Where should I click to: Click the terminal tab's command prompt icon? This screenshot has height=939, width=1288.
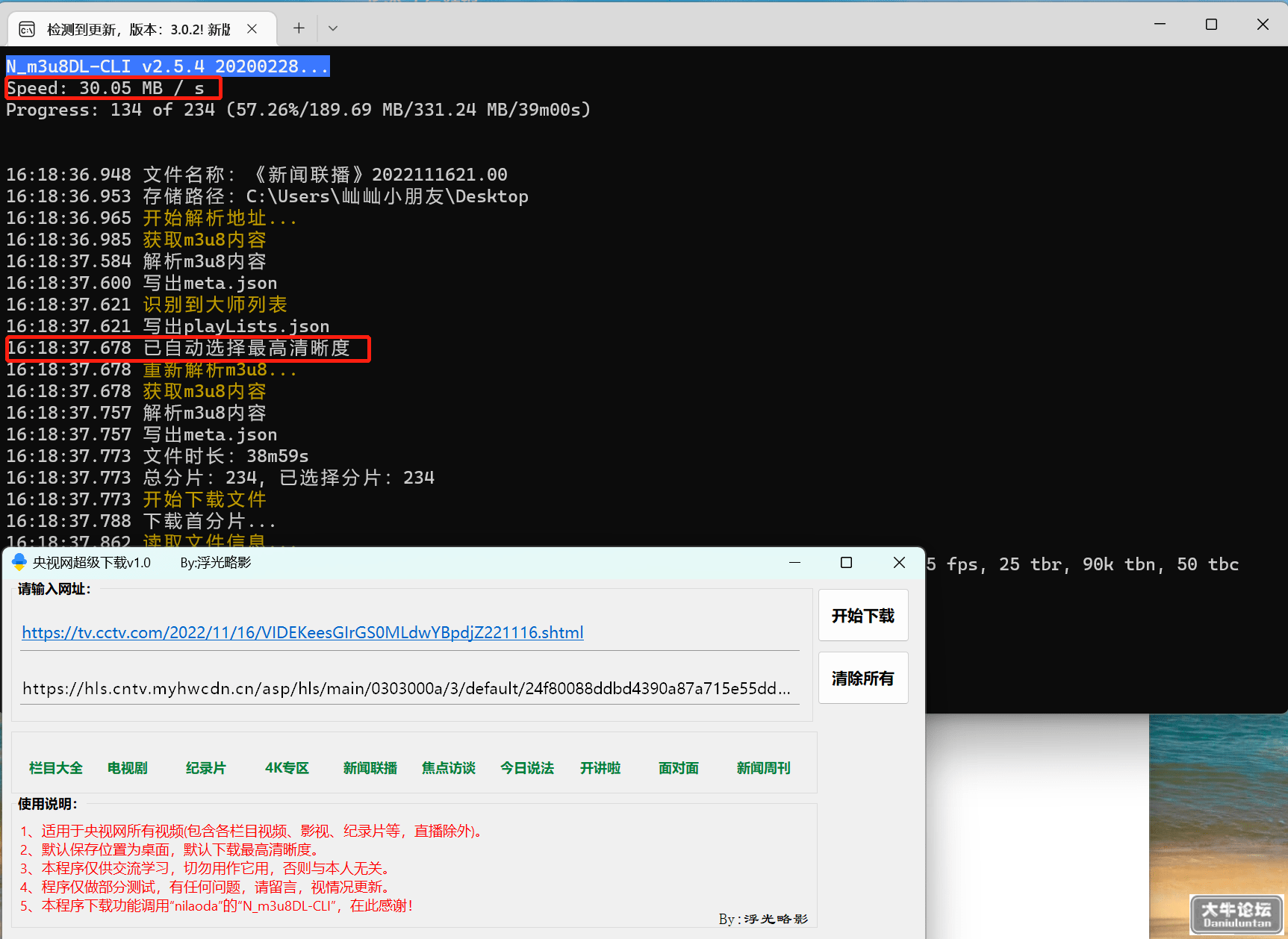(27, 29)
